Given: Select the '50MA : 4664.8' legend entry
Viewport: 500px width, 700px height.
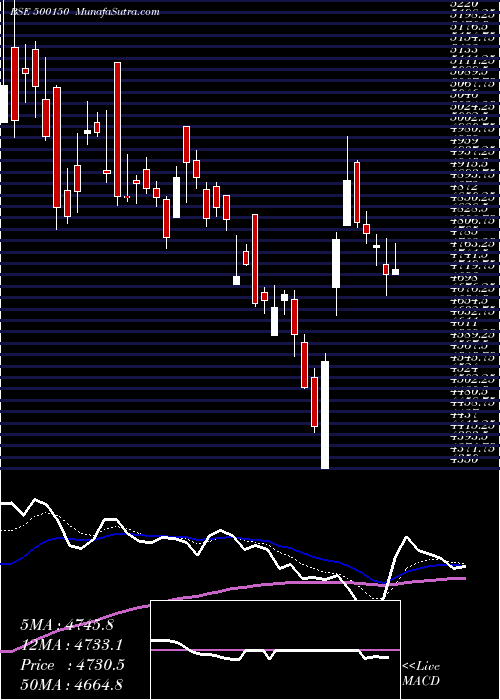Looking at the screenshot, I should pyautogui.click(x=71, y=685).
